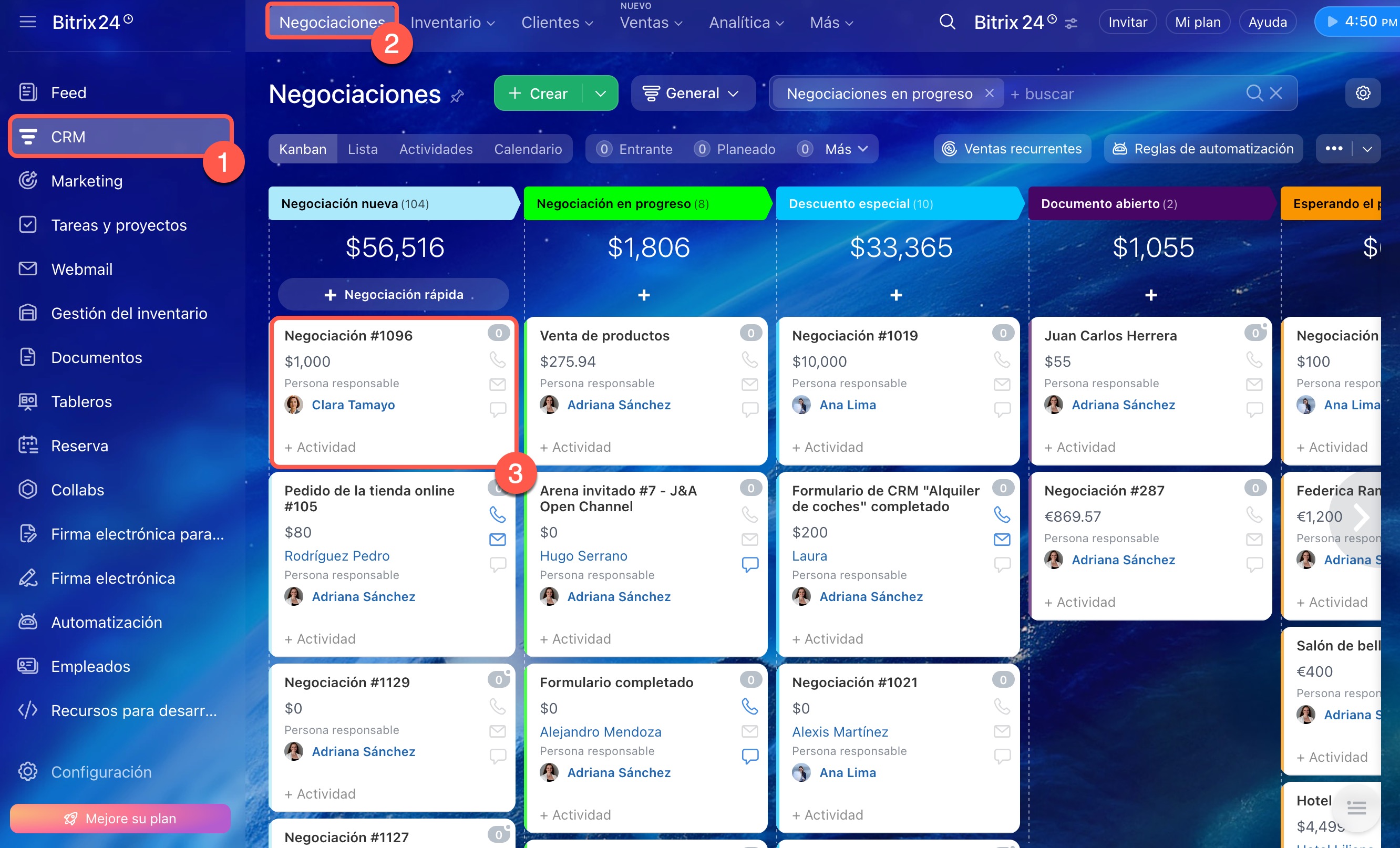Click phone icon on Pedido de la tienda online card
This screenshot has height=848, width=1400.
497,514
